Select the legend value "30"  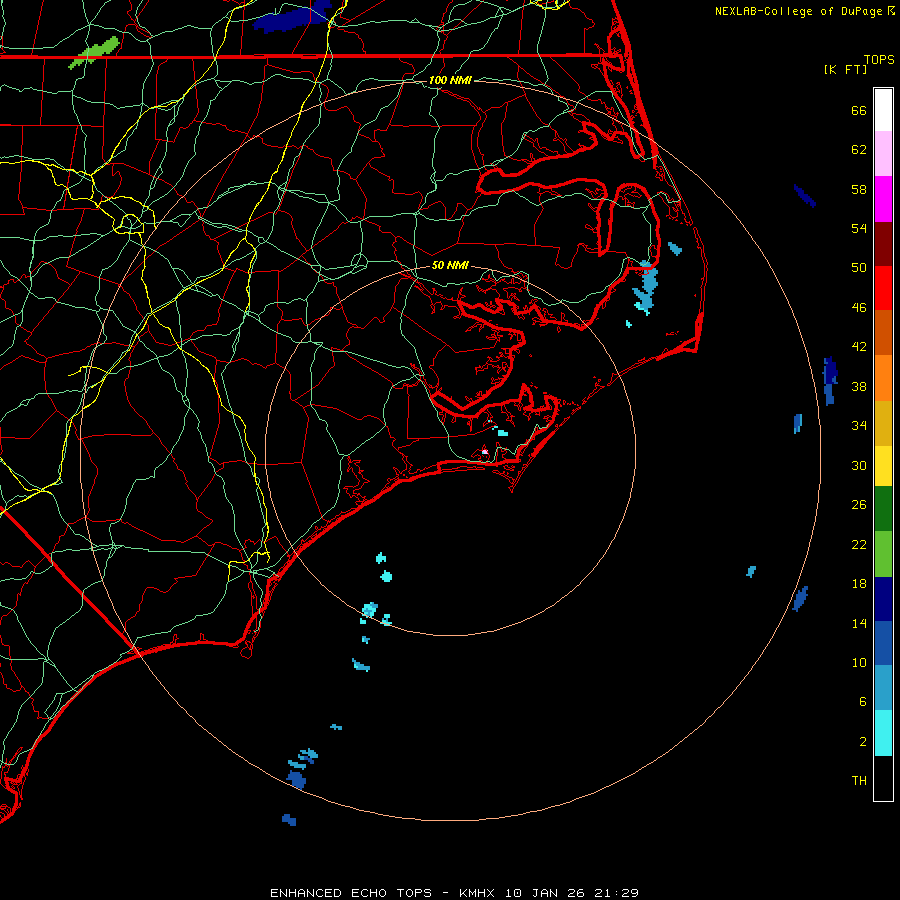[859, 465]
